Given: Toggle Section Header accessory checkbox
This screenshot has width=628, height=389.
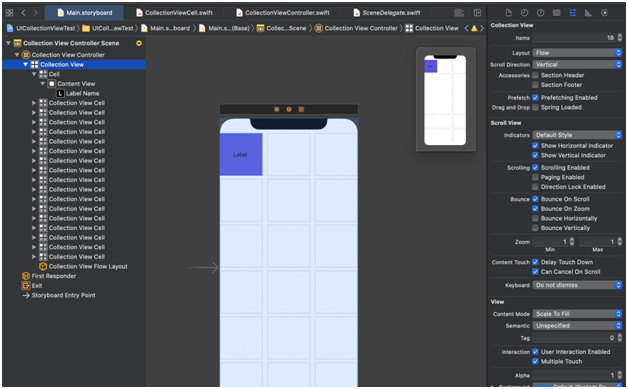Looking at the screenshot, I should coord(535,75).
